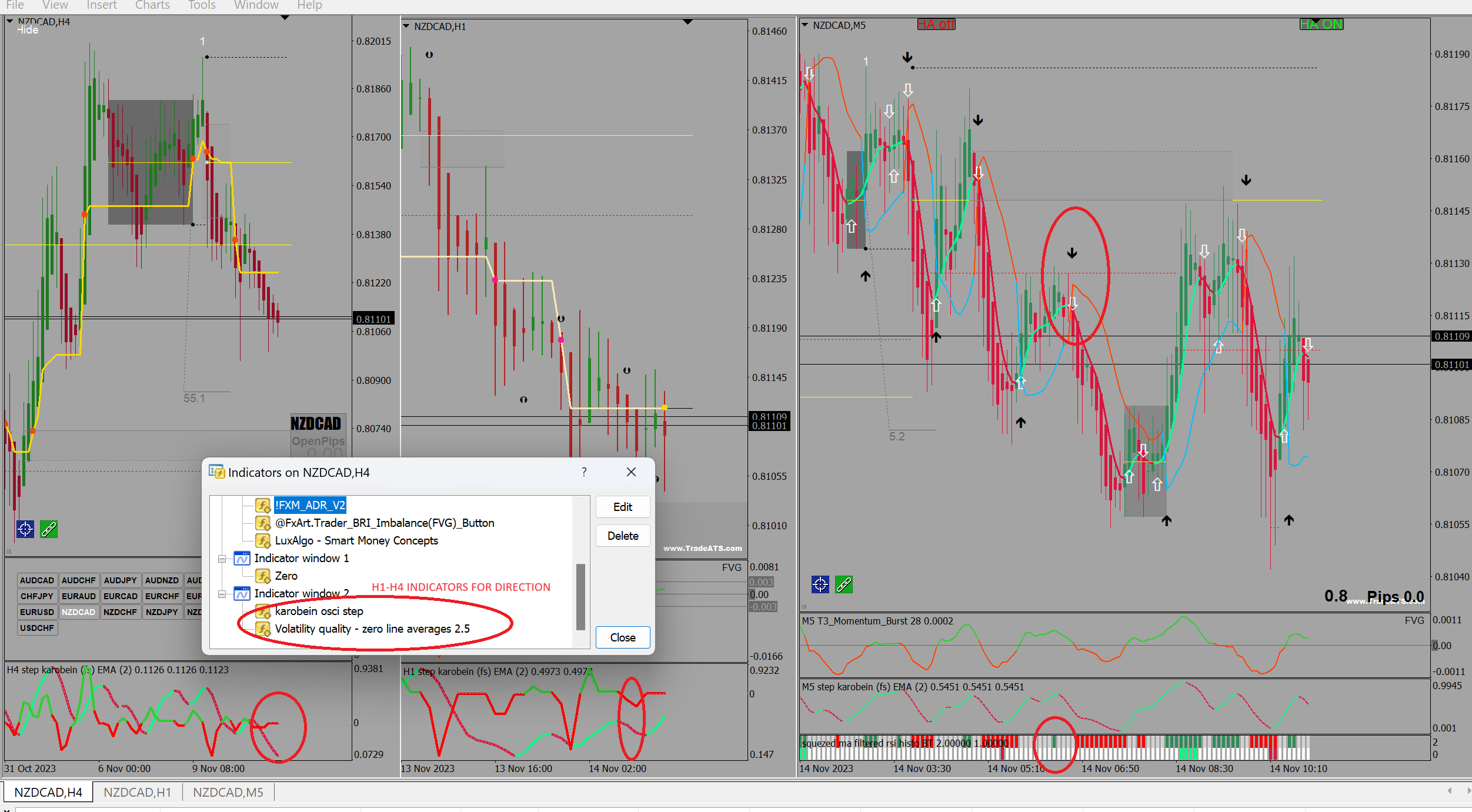This screenshot has height=812, width=1472.
Task: Open the Charts menu
Action: 152,5
